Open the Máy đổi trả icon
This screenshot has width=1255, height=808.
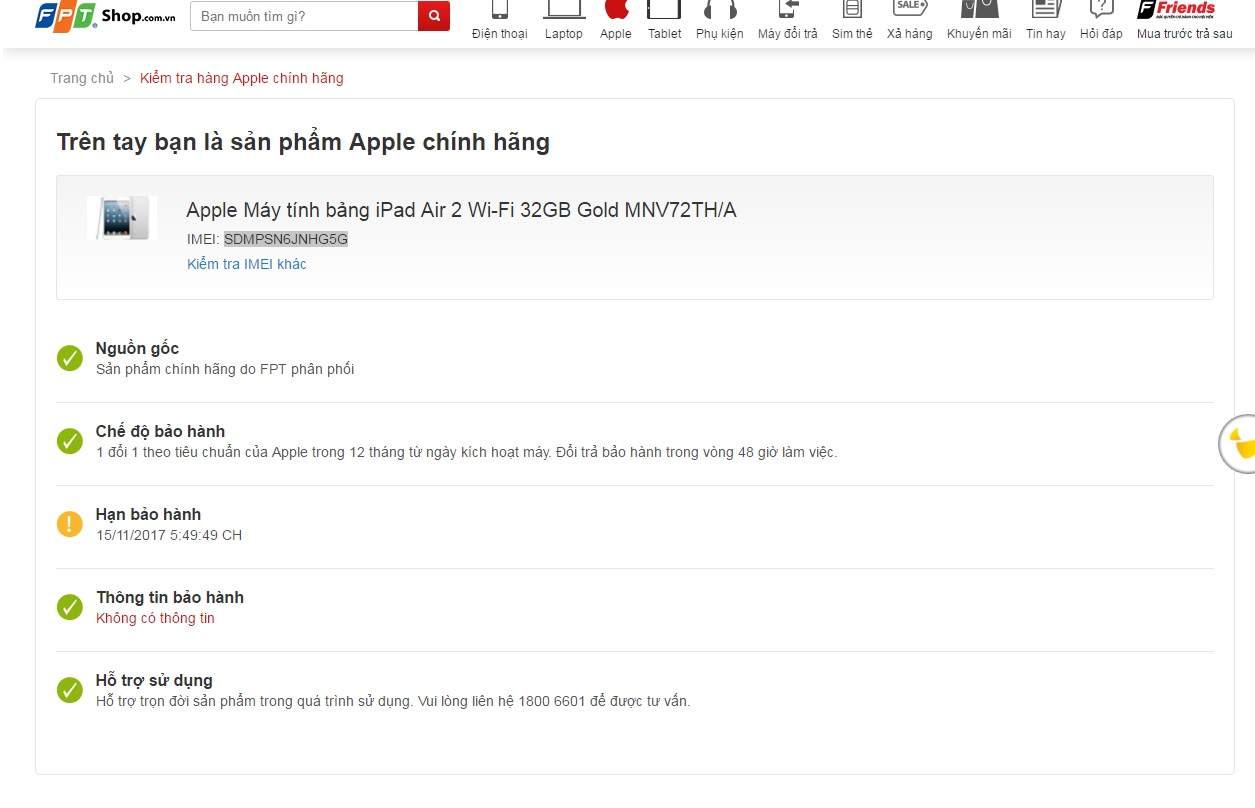point(788,9)
